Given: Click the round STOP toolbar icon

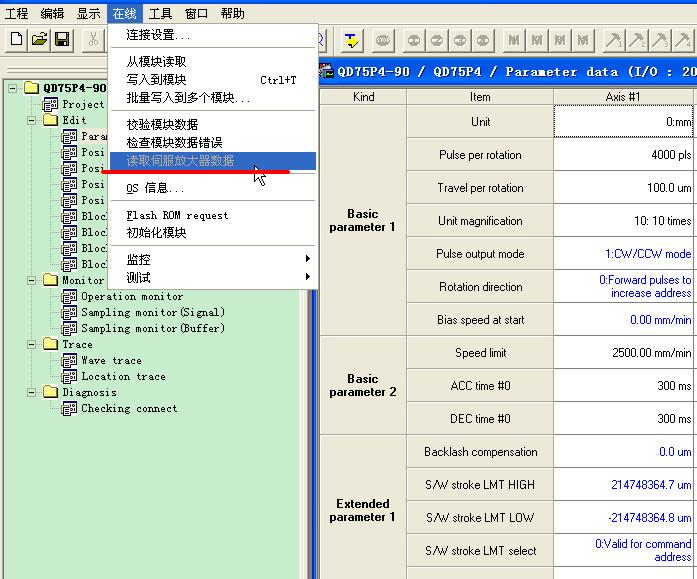Looking at the screenshot, I should pyautogui.click(x=383, y=40).
